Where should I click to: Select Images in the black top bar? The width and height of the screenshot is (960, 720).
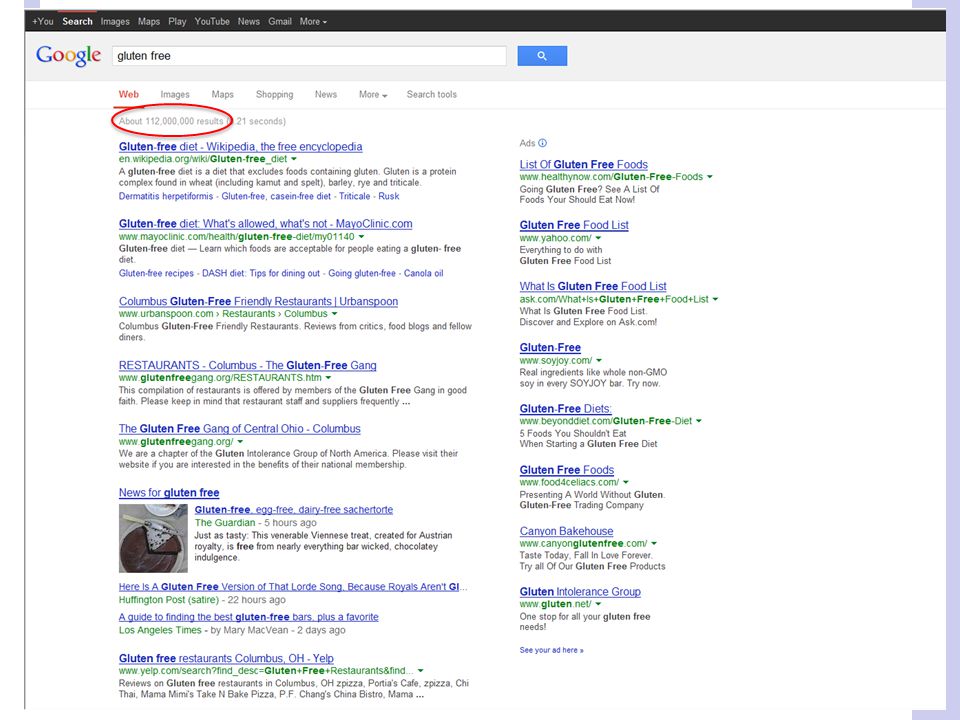pyautogui.click(x=115, y=21)
